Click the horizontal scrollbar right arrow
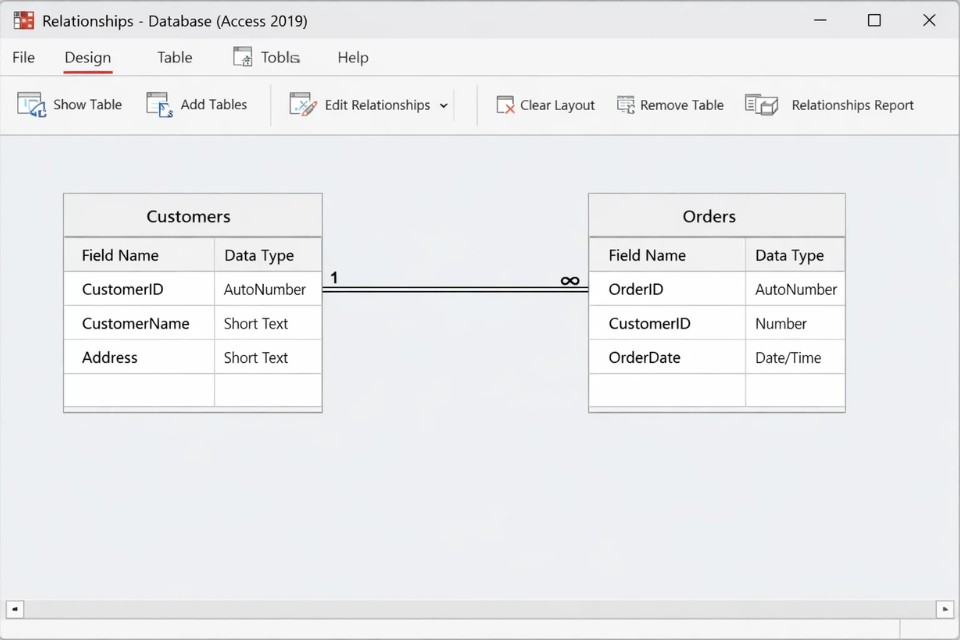 coord(944,609)
